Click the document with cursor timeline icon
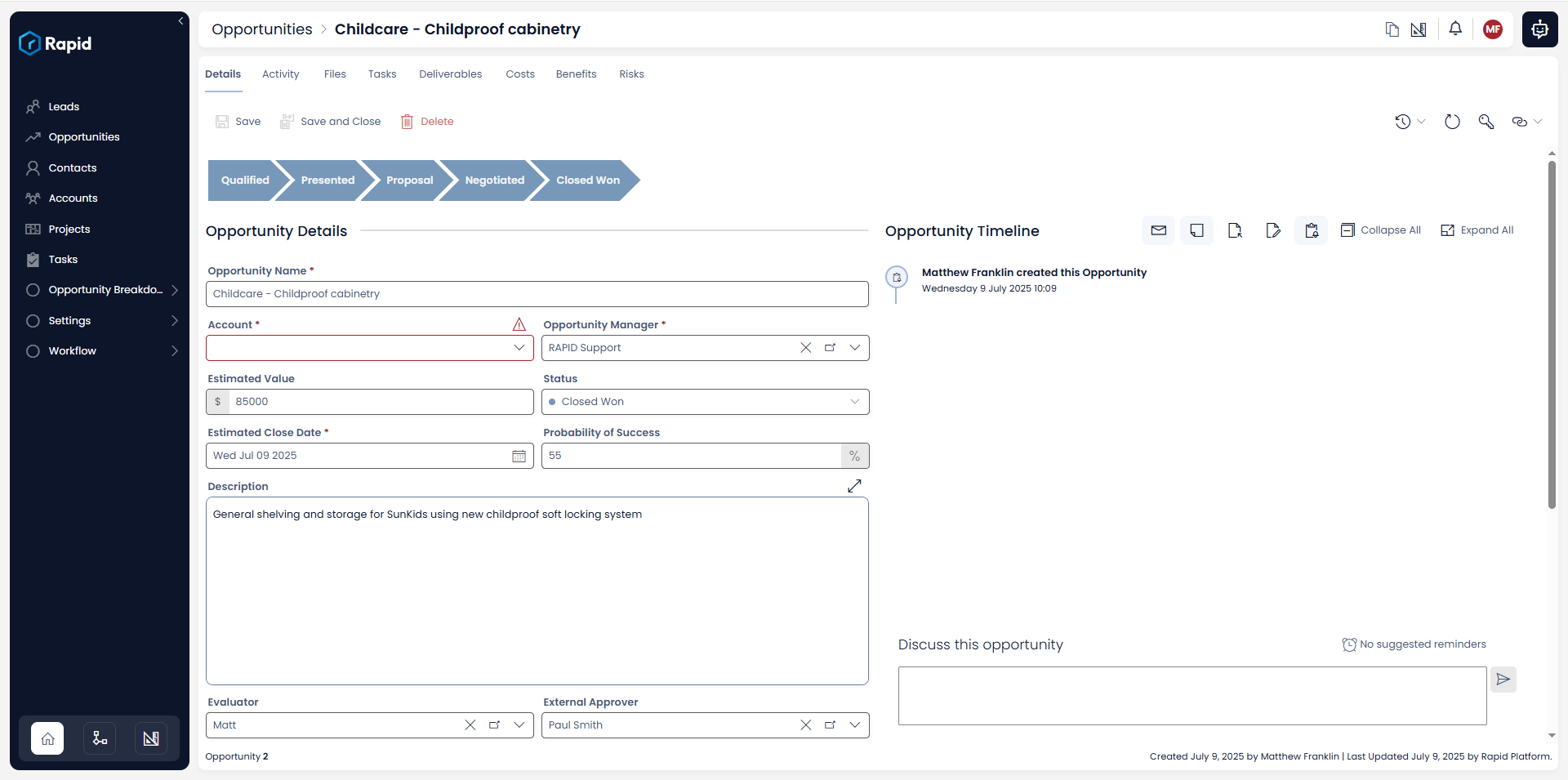1568x780 pixels. (x=1235, y=230)
